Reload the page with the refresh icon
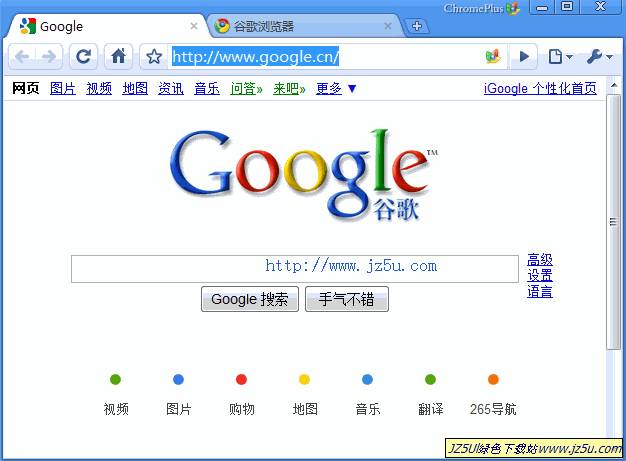 pos(83,57)
